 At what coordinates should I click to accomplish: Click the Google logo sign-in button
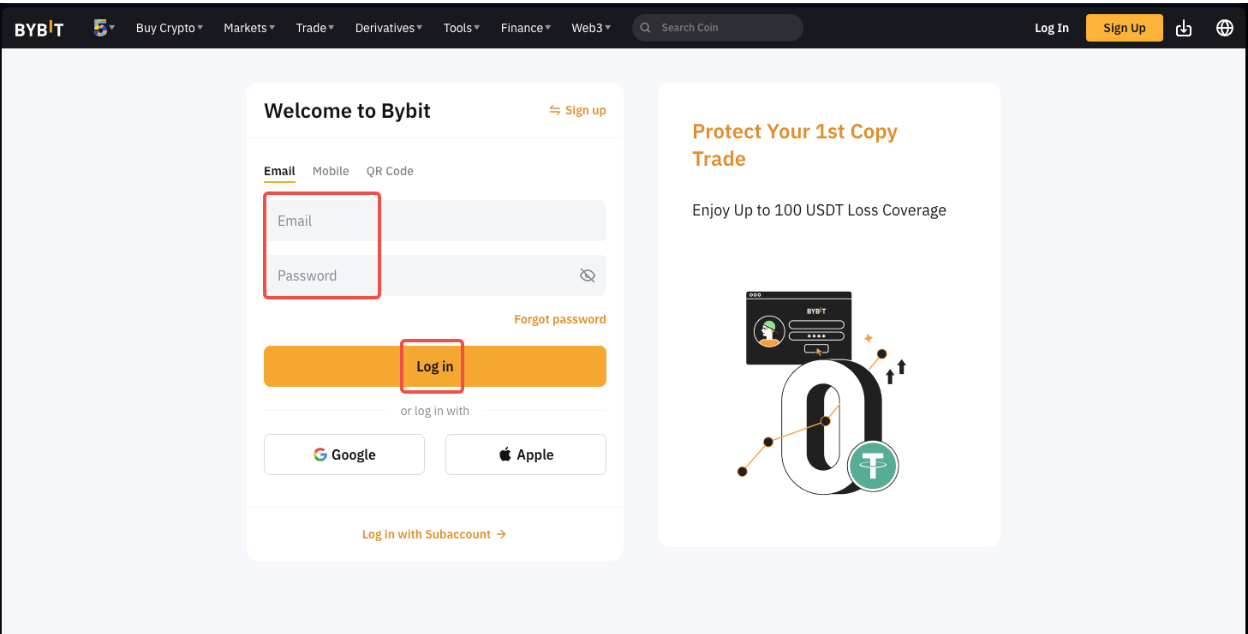(344, 454)
